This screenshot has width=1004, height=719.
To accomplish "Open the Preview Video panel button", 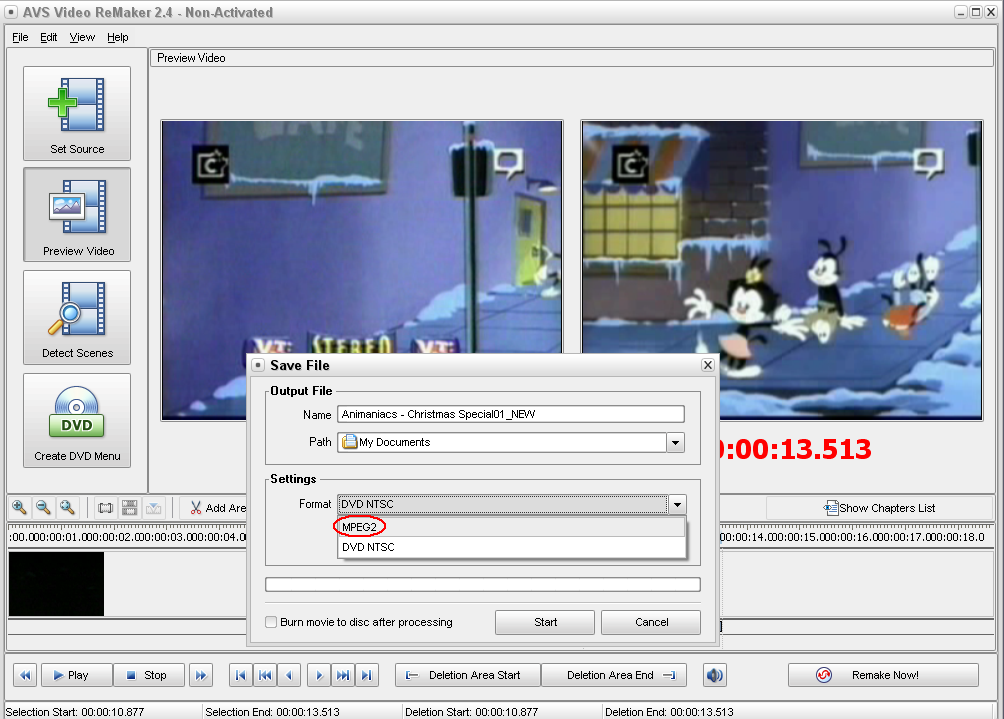I will pos(77,215).
